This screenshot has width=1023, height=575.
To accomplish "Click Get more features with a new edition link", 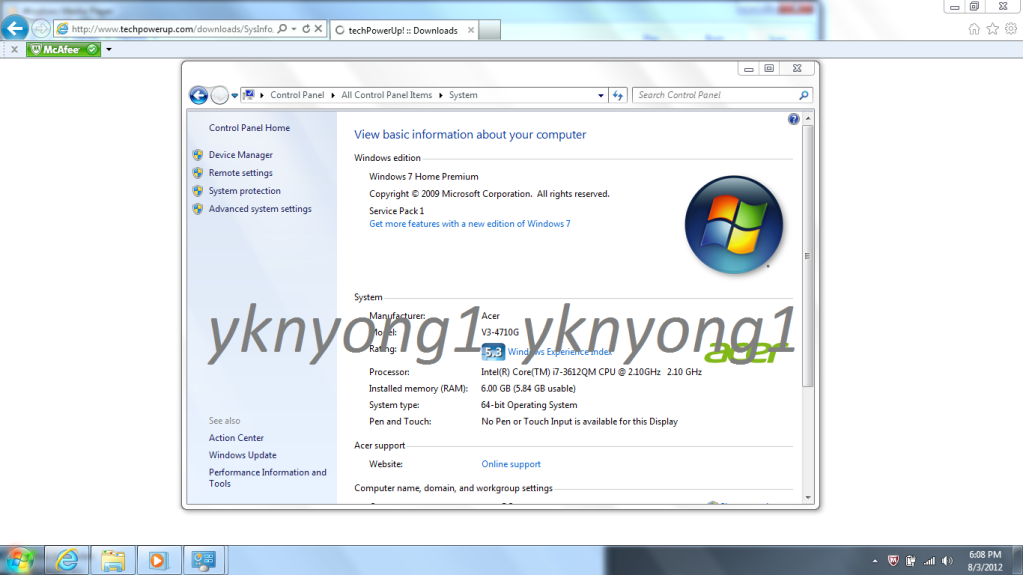I will [470, 224].
